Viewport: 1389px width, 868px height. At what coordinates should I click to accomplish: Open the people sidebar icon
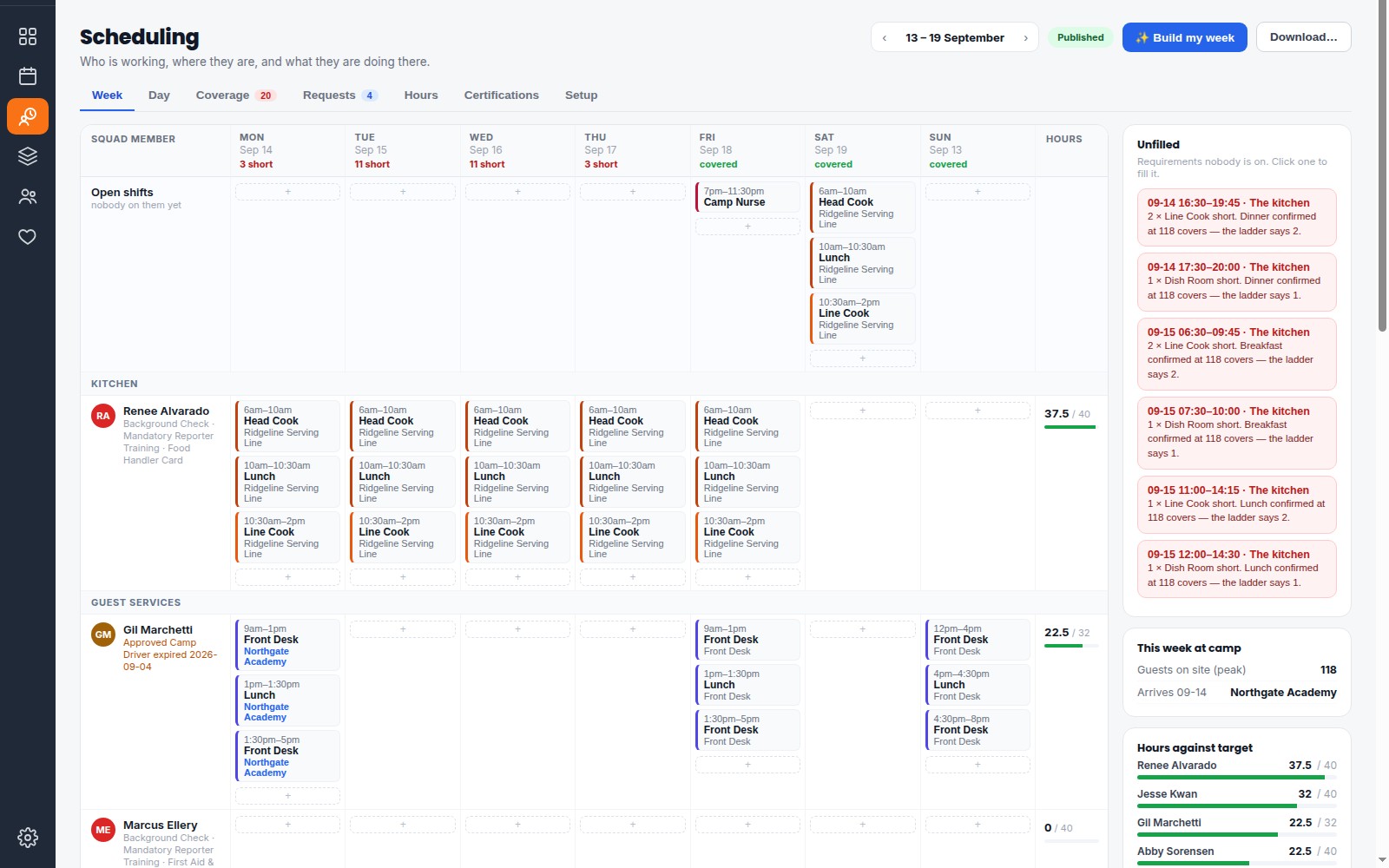pos(28,197)
